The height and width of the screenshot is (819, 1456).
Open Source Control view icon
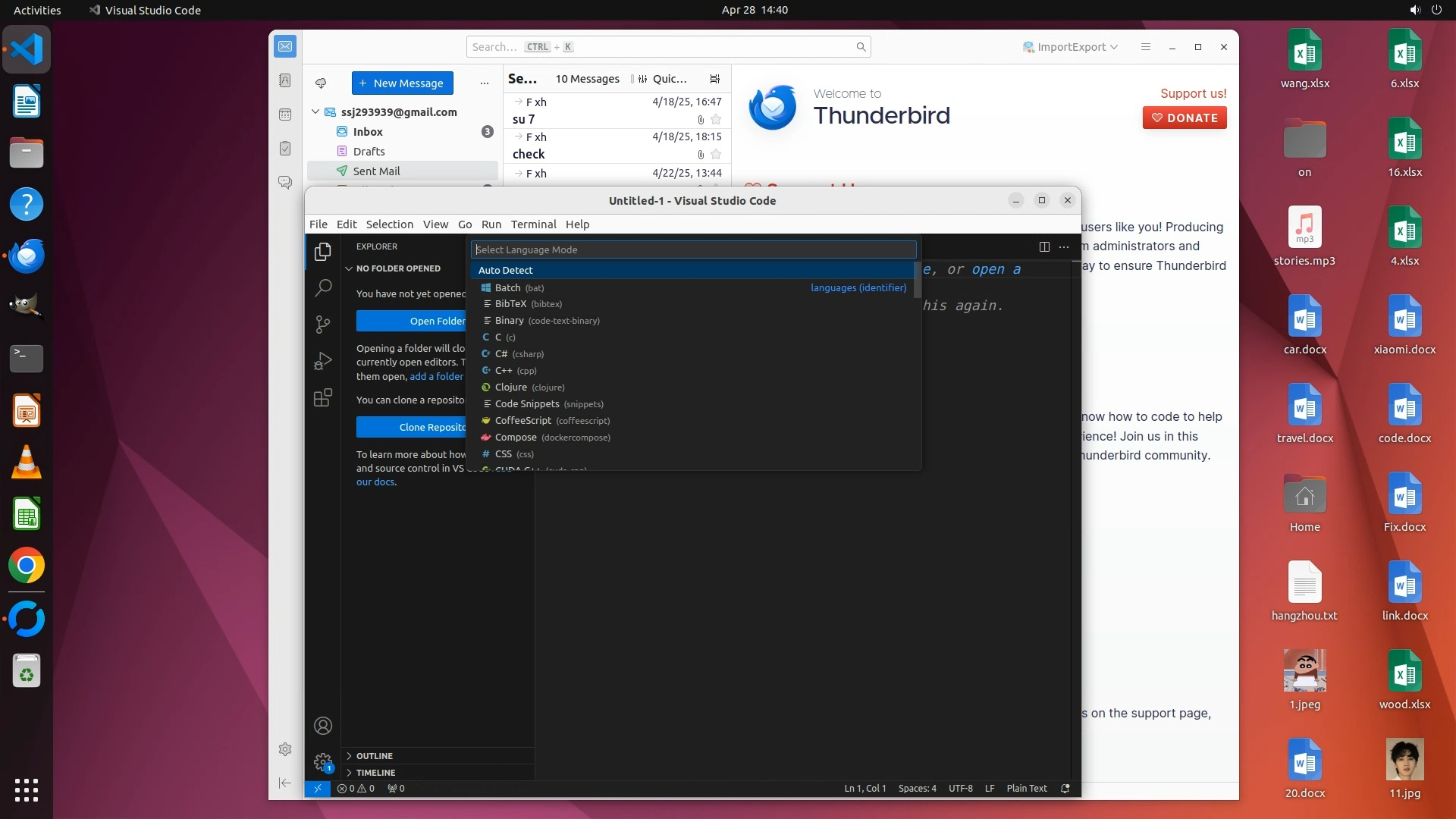click(323, 325)
